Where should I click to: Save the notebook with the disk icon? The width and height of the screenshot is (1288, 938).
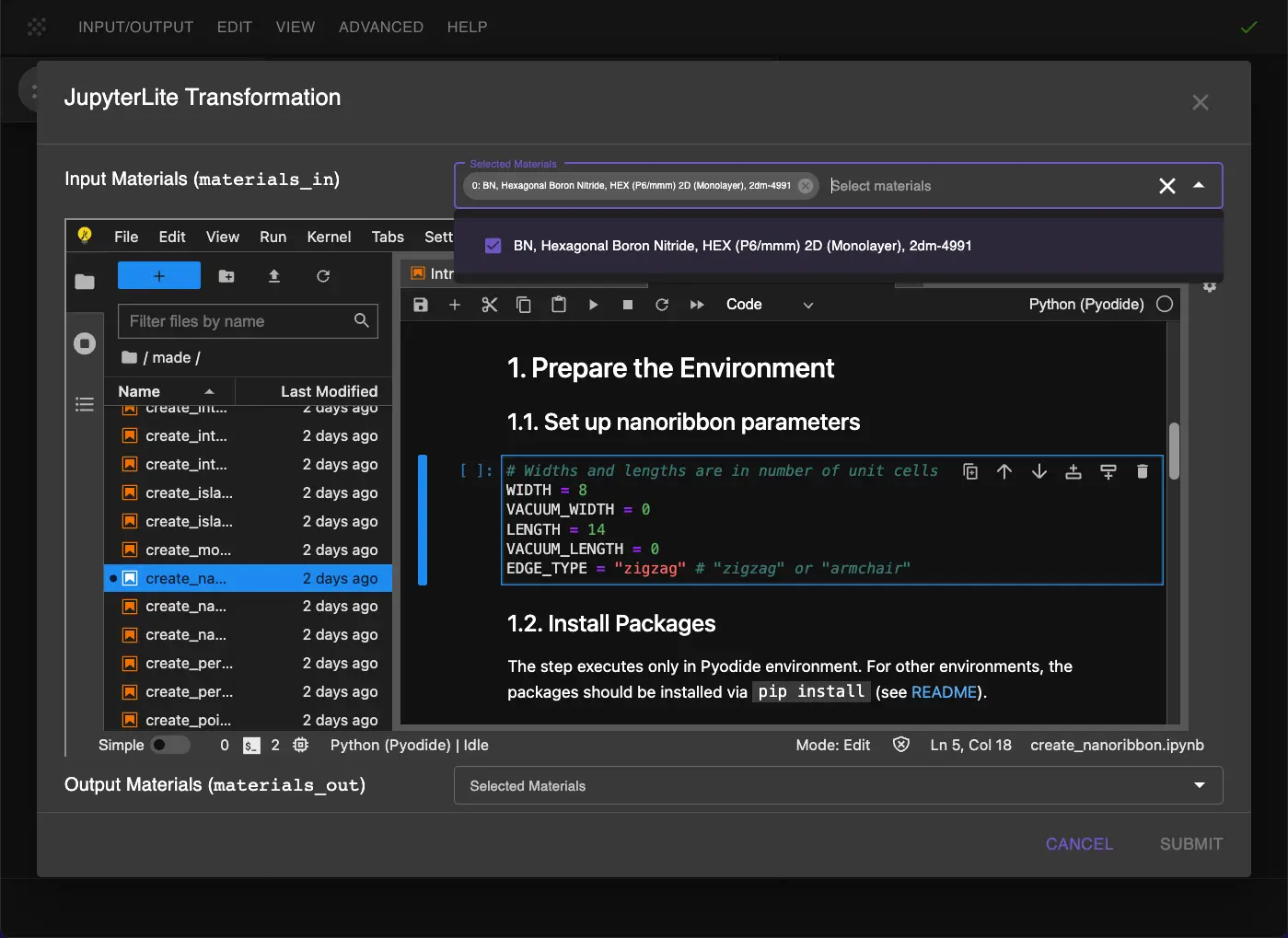coord(421,305)
